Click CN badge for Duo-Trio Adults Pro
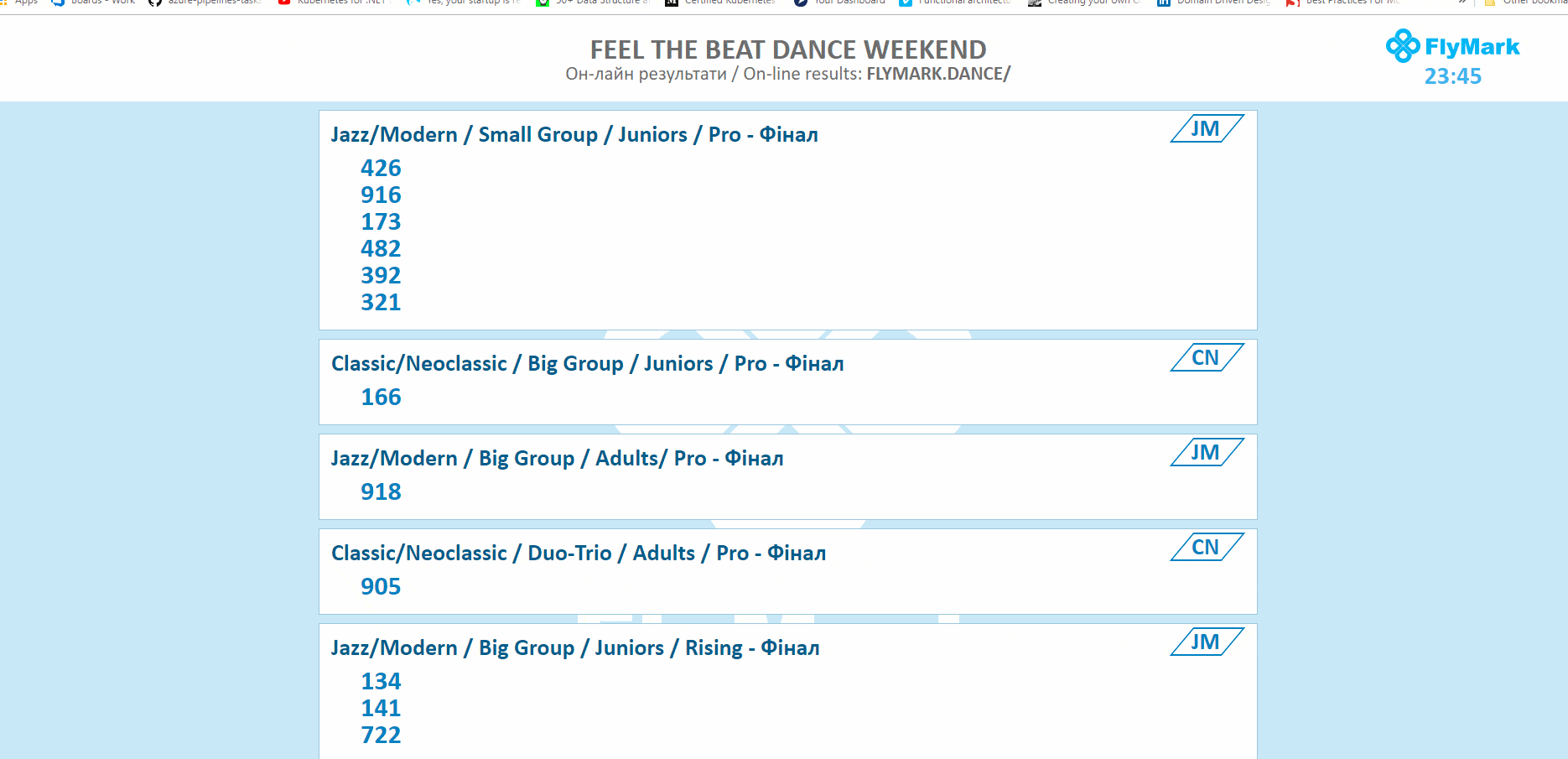This screenshot has width=1568, height=759. coord(1206,547)
